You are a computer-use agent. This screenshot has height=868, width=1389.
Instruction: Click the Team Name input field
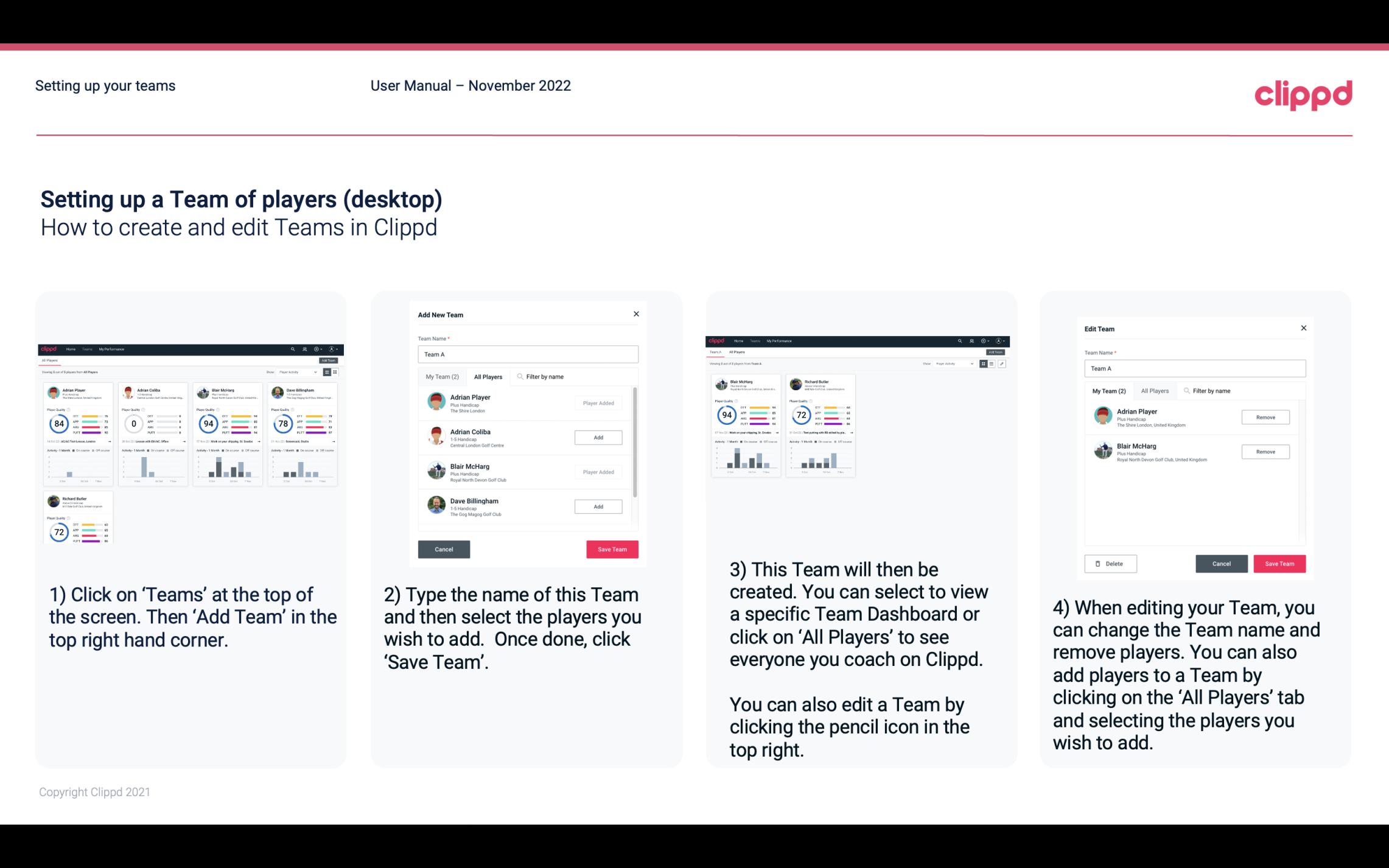coord(528,353)
